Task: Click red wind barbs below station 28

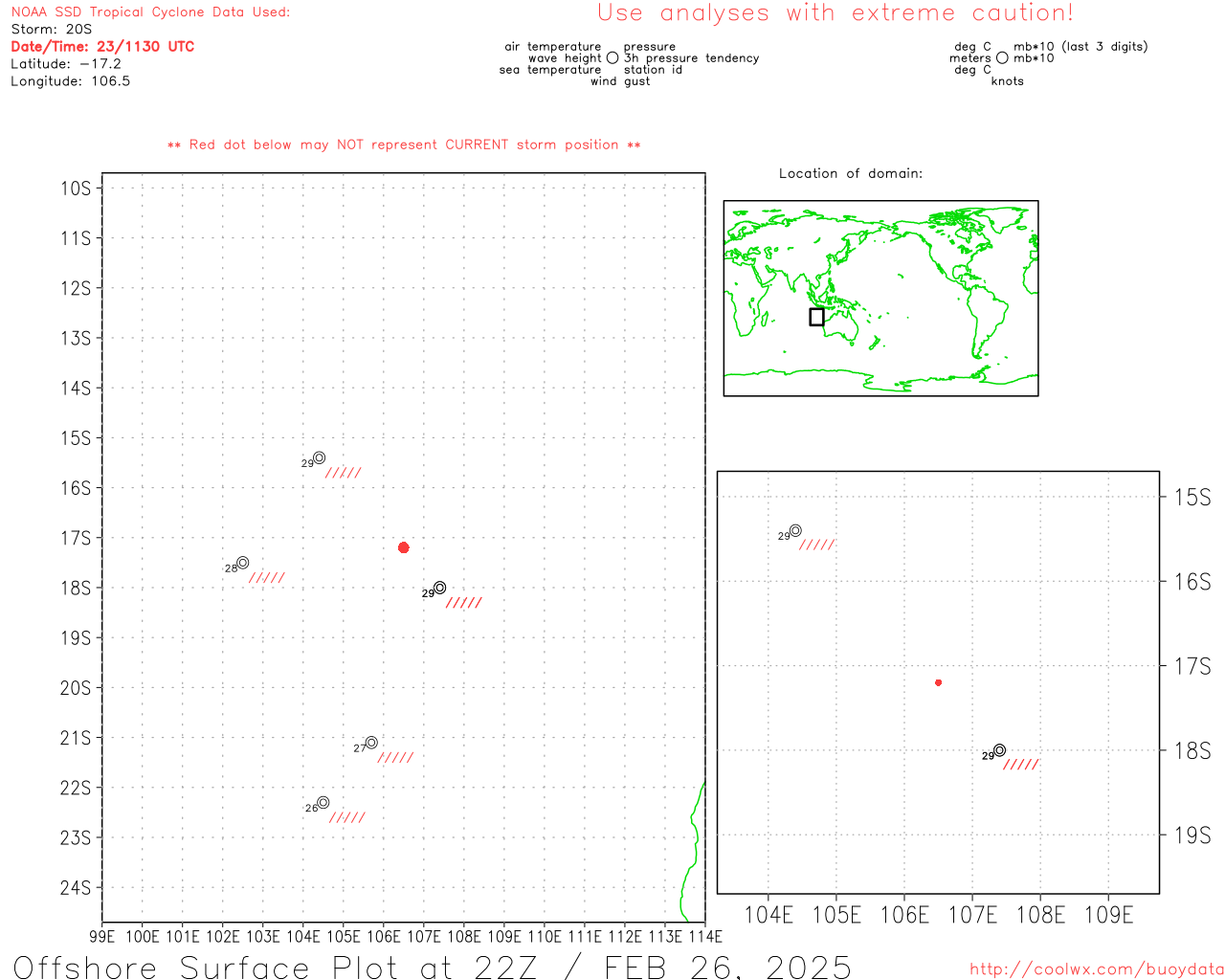Action: point(267,578)
